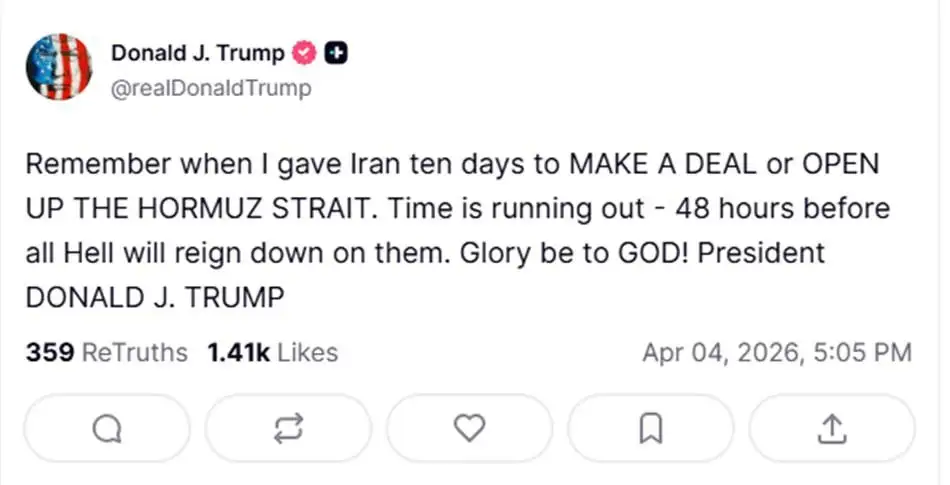Click the ReTruth arrows icon
This screenshot has height=485, width=950.
287,428
